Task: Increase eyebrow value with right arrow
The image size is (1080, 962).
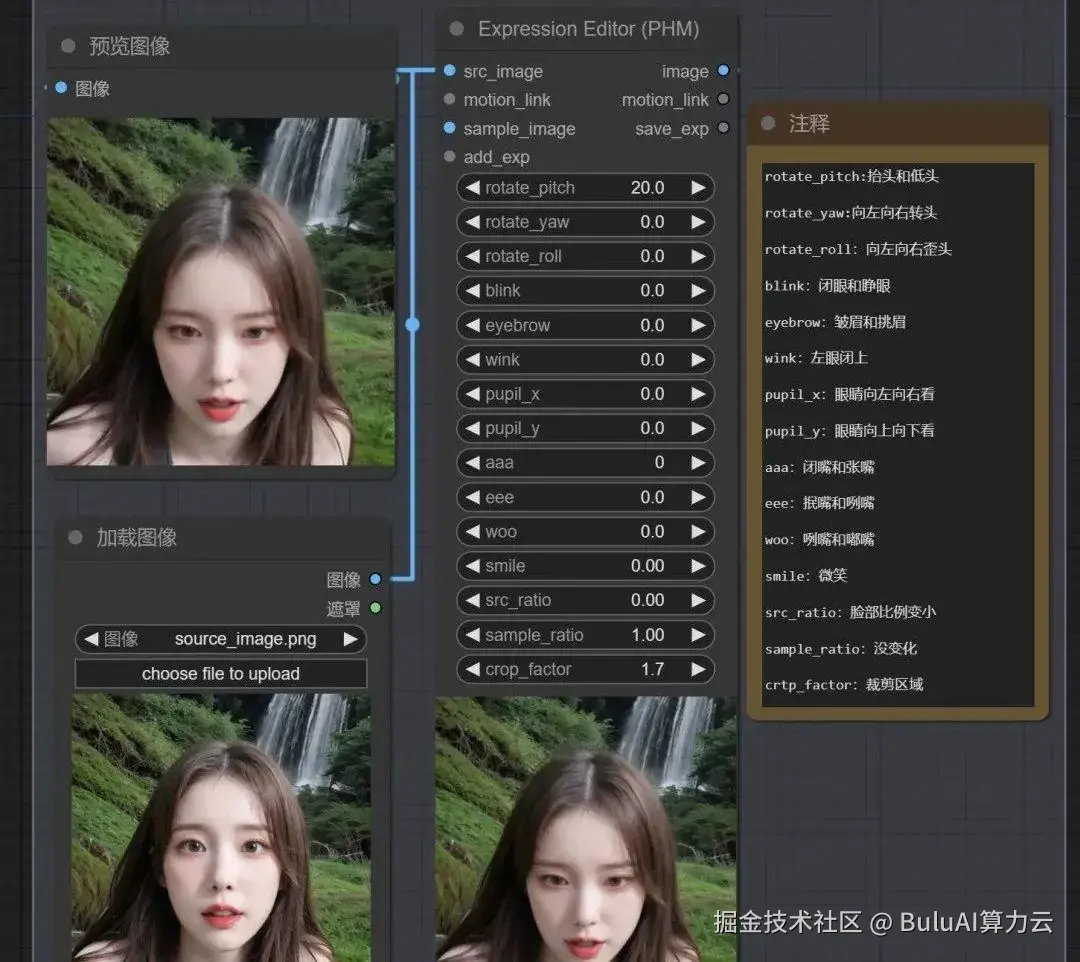Action: (x=698, y=326)
